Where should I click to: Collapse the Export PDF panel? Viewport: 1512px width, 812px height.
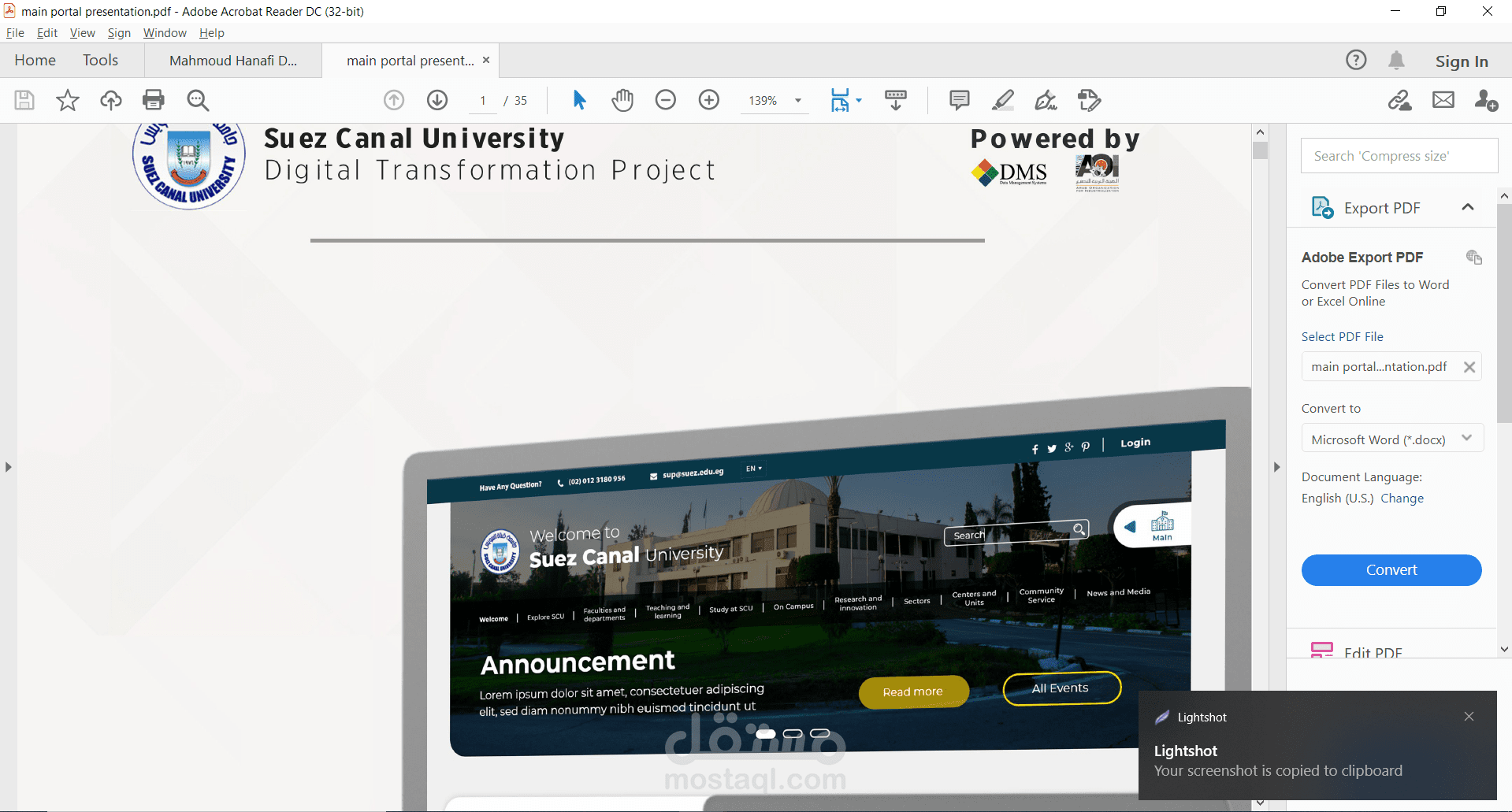point(1468,206)
